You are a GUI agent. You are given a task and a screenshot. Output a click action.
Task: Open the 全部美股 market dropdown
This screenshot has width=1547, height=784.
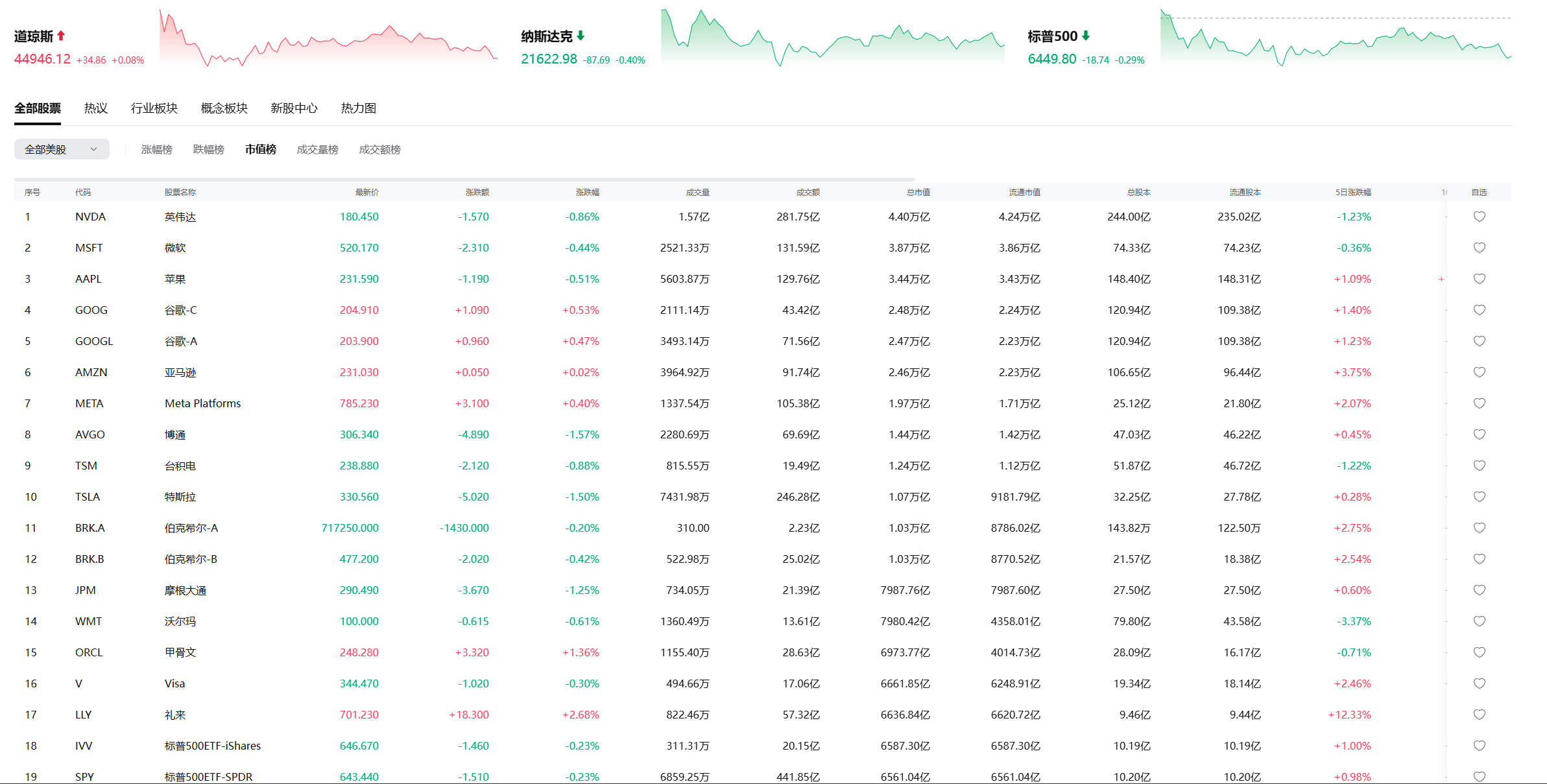(x=62, y=149)
